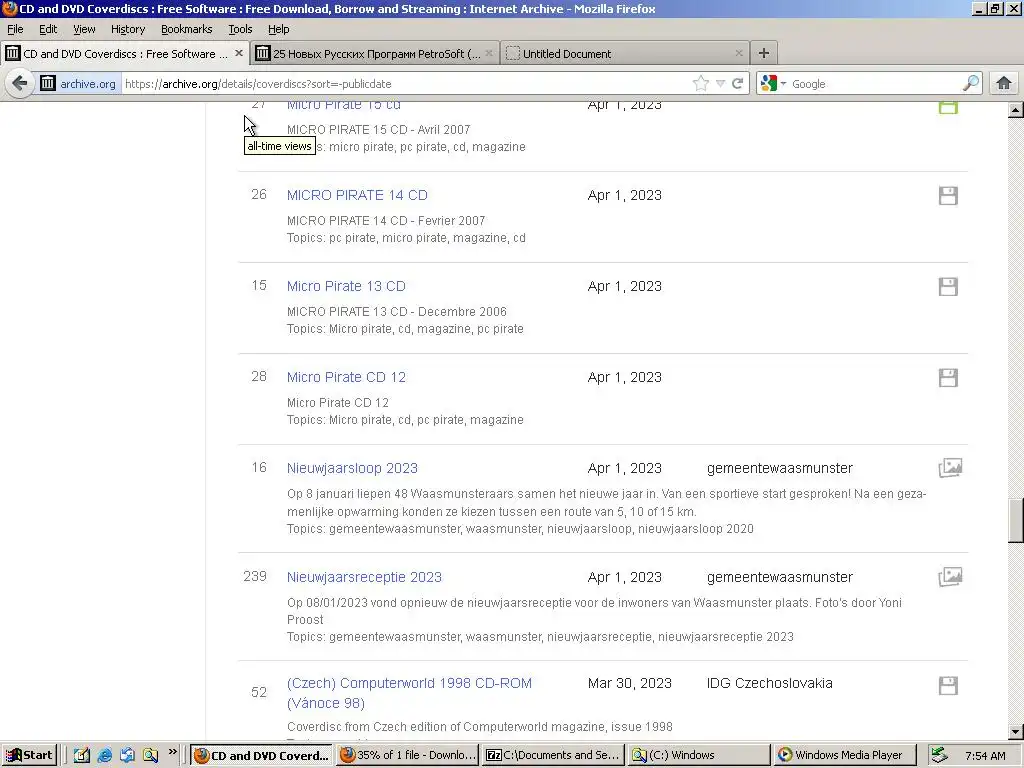Switch to the 25 Новых Русских Программ PetroSoft tab
Image resolution: width=1024 pixels, height=768 pixels.
(375, 54)
